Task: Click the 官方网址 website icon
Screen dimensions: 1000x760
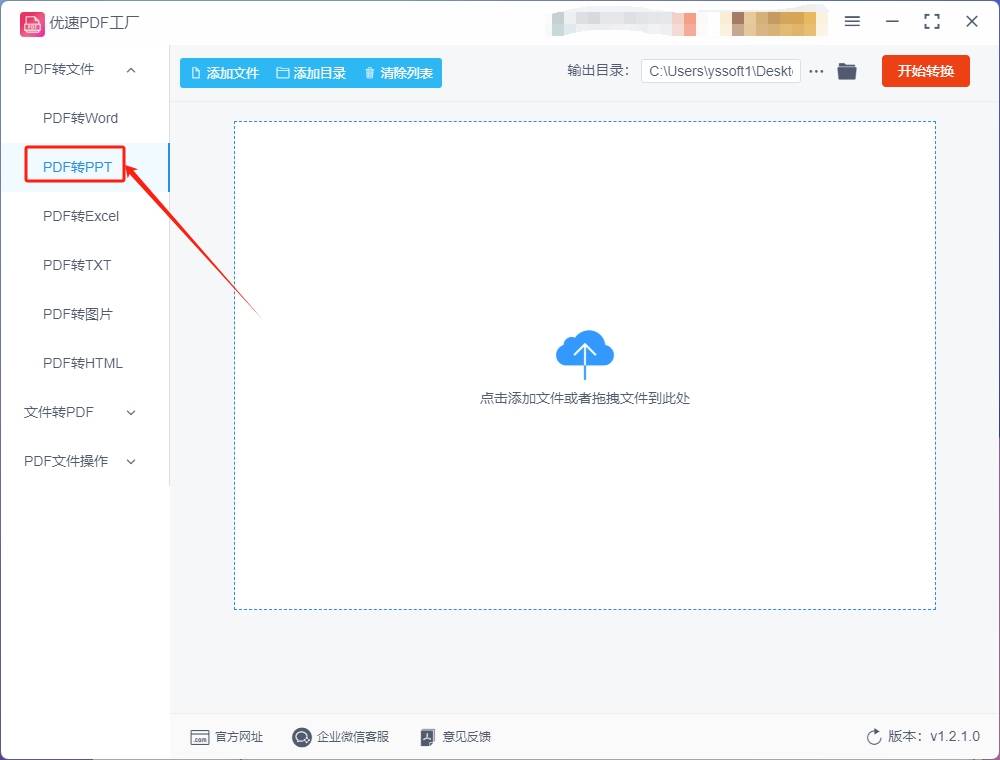Action: [200, 737]
